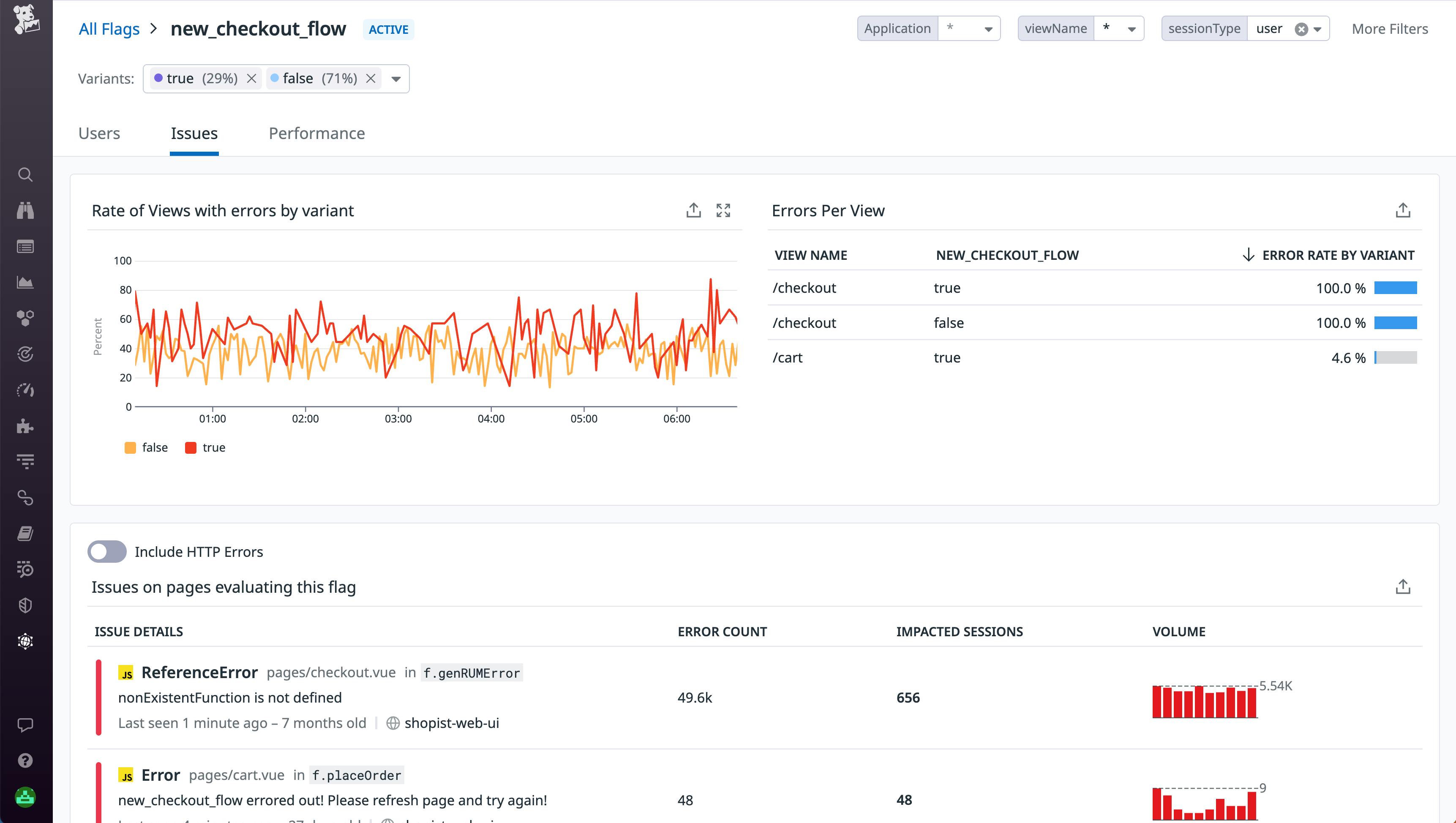Open the Variants selection dropdown

pyautogui.click(x=395, y=79)
